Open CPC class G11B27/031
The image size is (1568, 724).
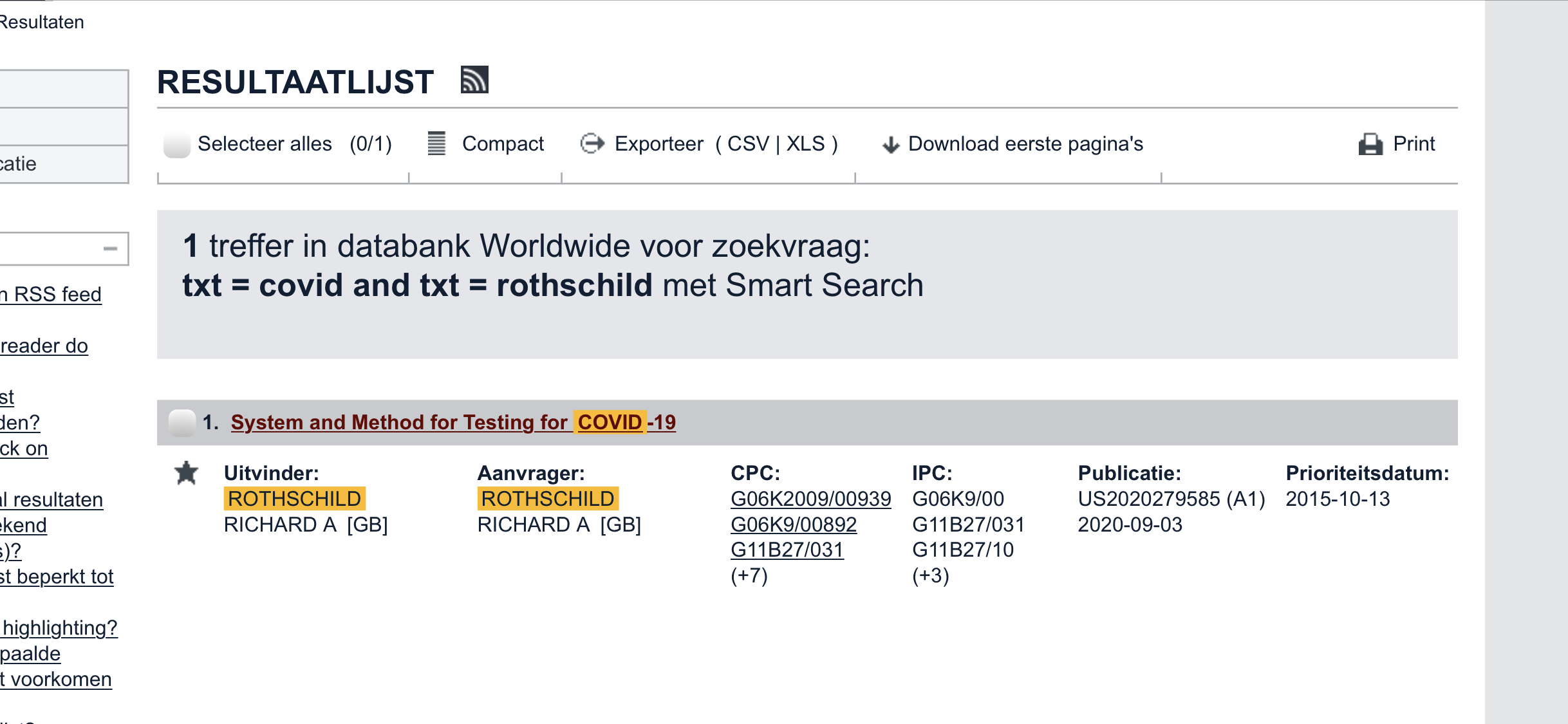[x=787, y=550]
